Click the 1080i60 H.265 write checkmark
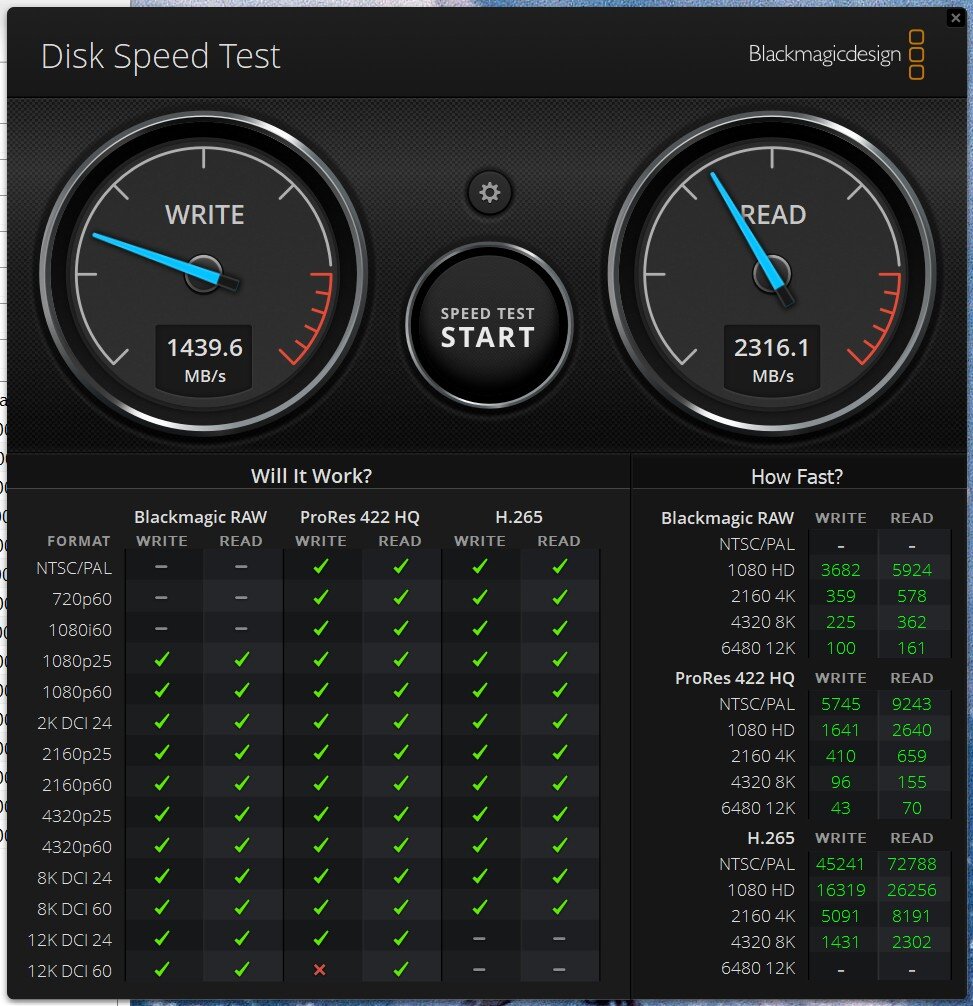Screen dimensions: 973x1006 click(480, 628)
